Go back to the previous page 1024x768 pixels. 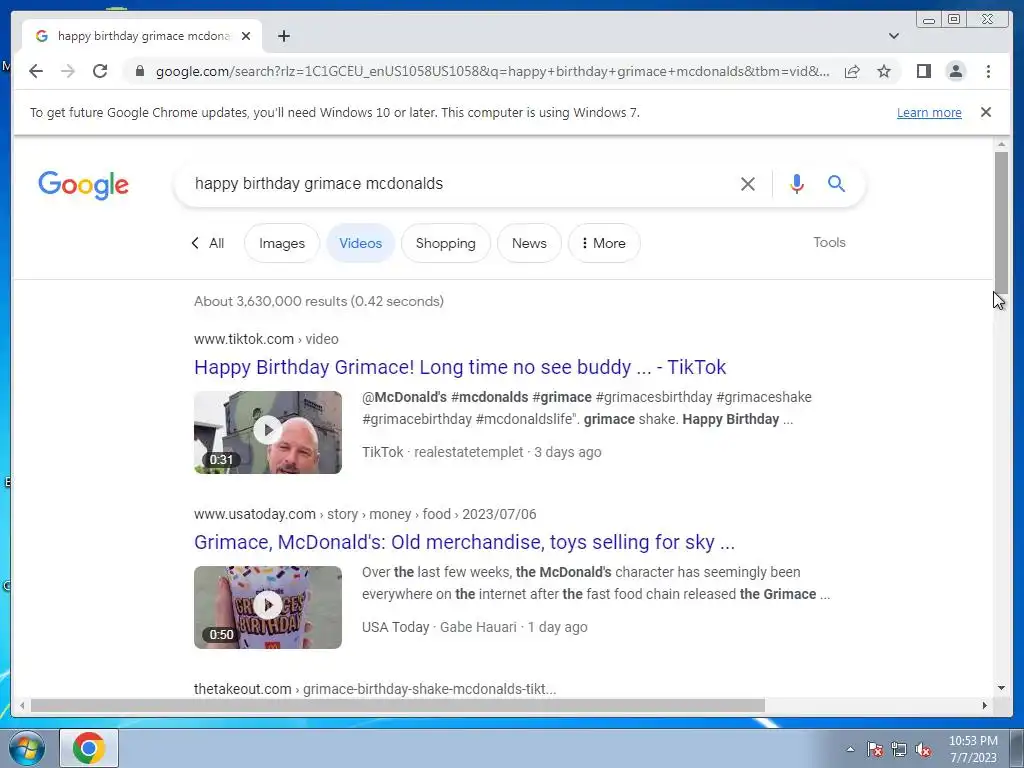[x=36, y=71]
